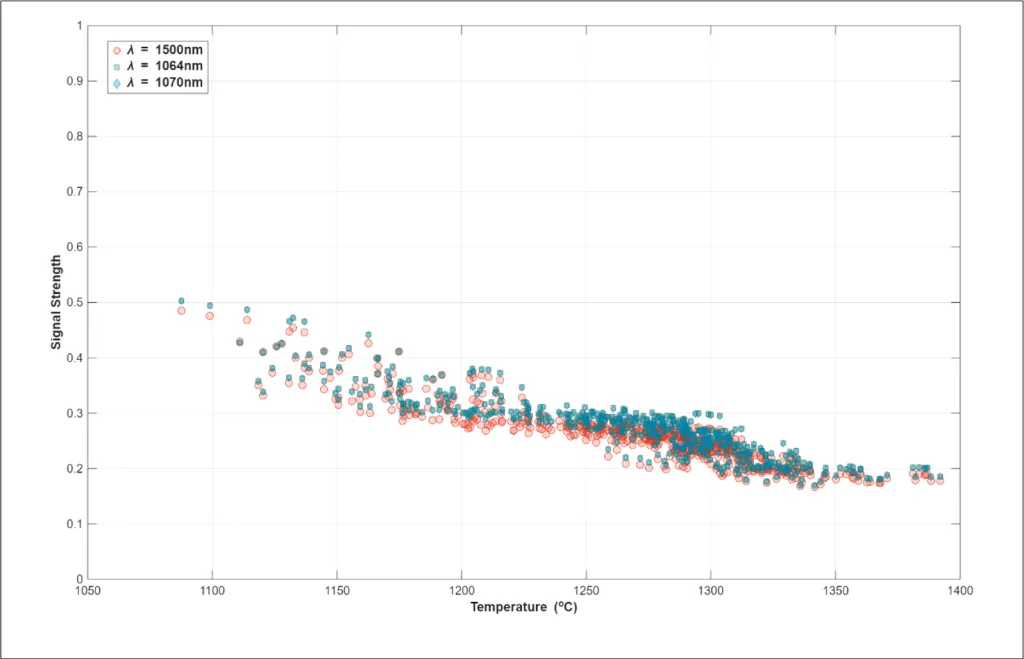This screenshot has width=1024, height=659.
Task: Click the Temperature (°C) x-axis label
Action: click(x=524, y=607)
